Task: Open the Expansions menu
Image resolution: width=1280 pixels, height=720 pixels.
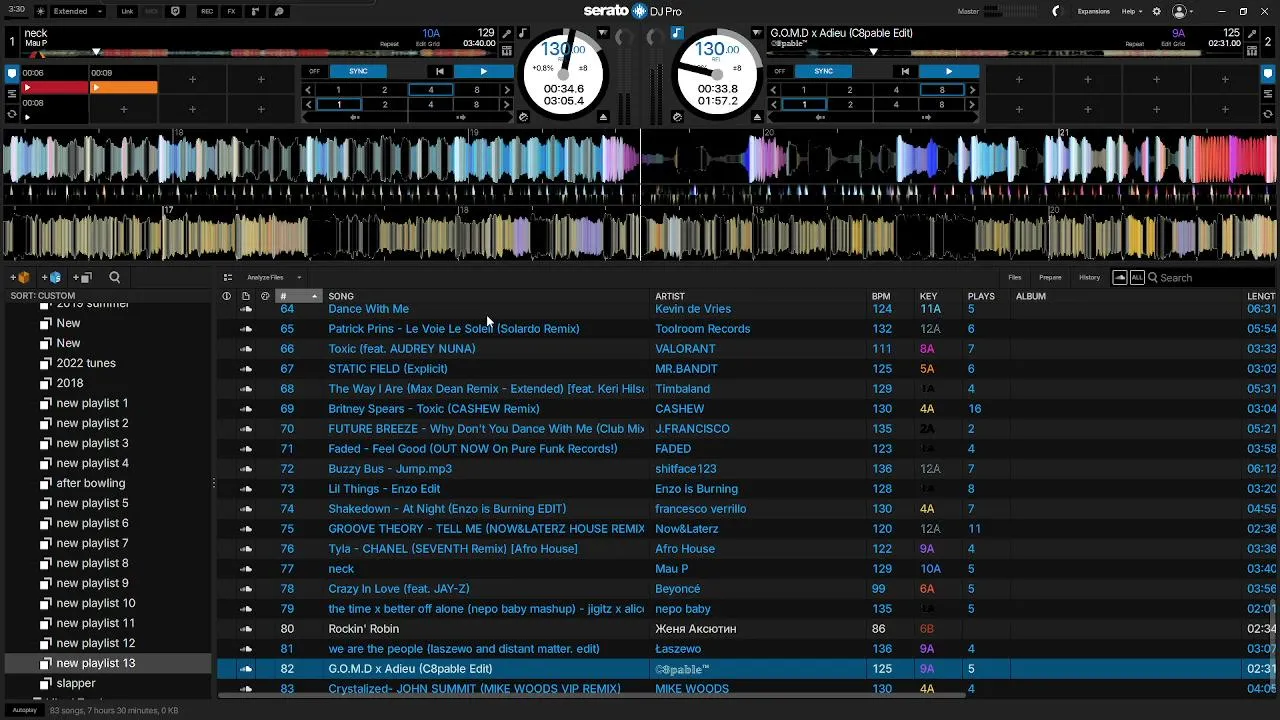Action: pos(1093,11)
